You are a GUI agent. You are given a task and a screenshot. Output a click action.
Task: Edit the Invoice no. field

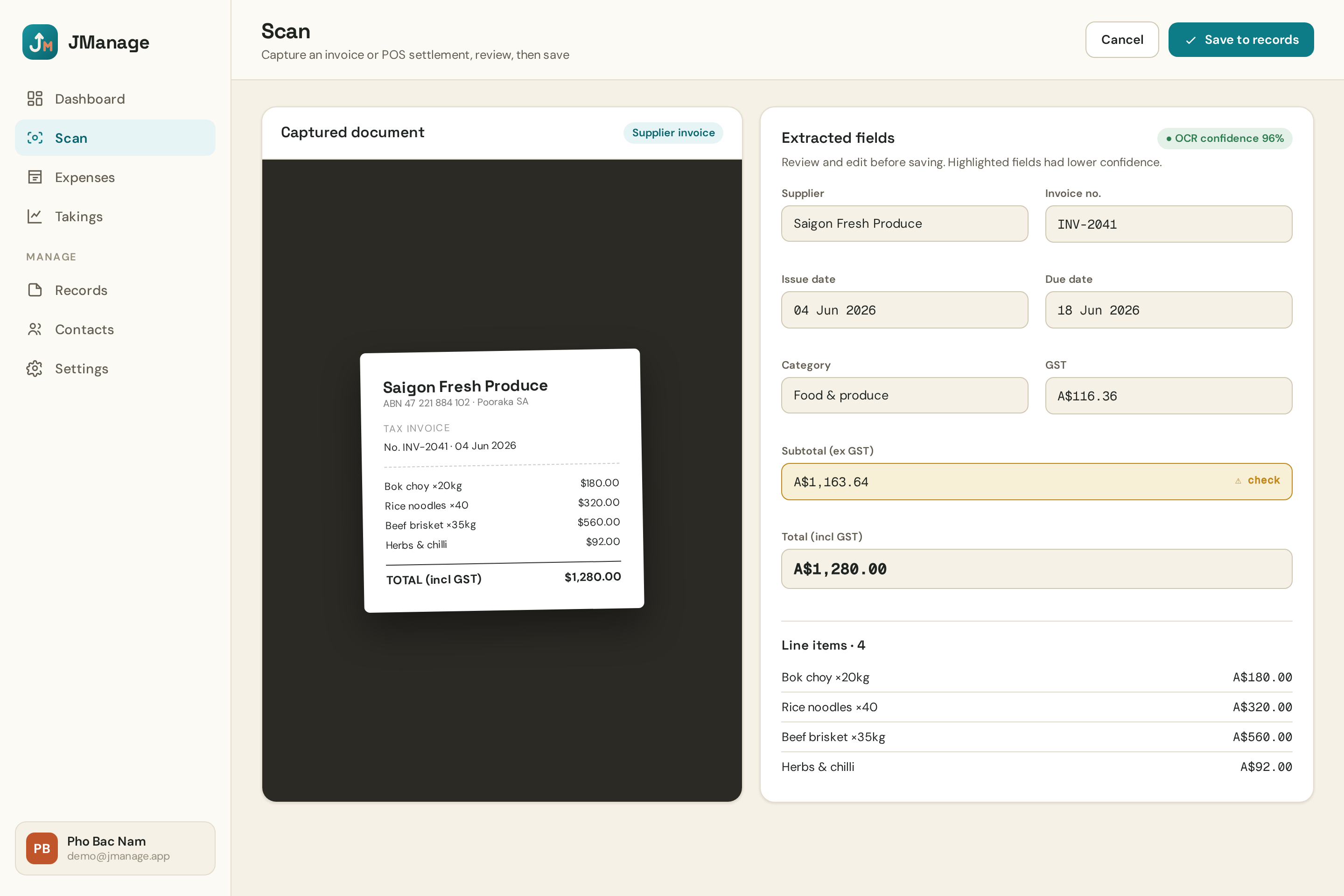1169,224
